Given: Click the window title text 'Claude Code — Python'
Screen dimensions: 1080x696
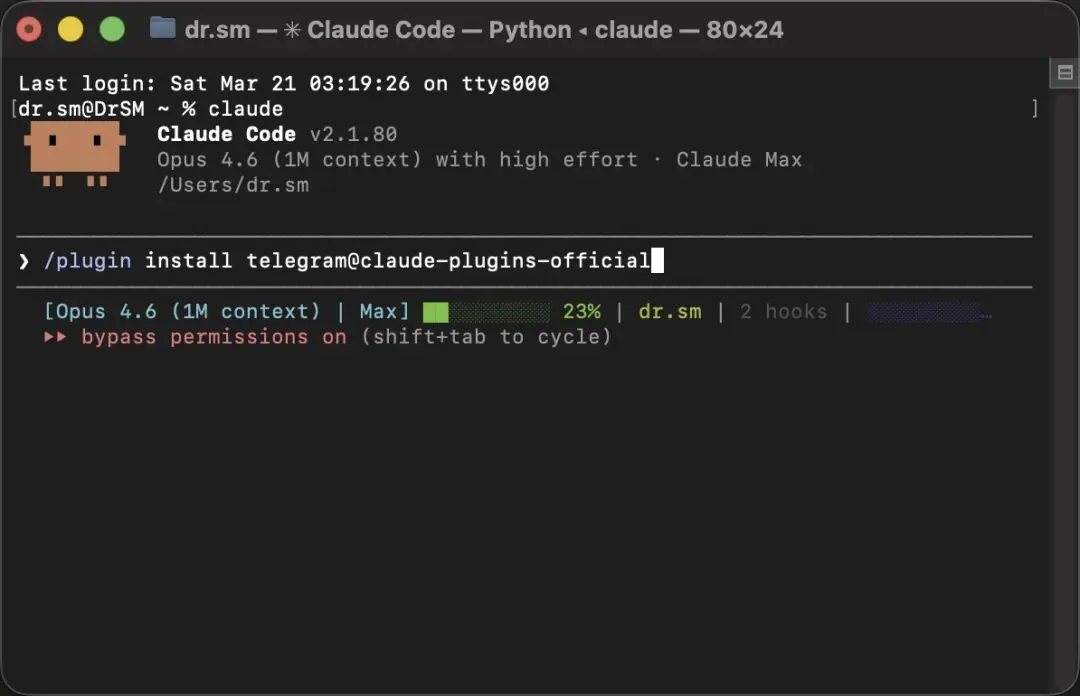Looking at the screenshot, I should pos(439,30).
